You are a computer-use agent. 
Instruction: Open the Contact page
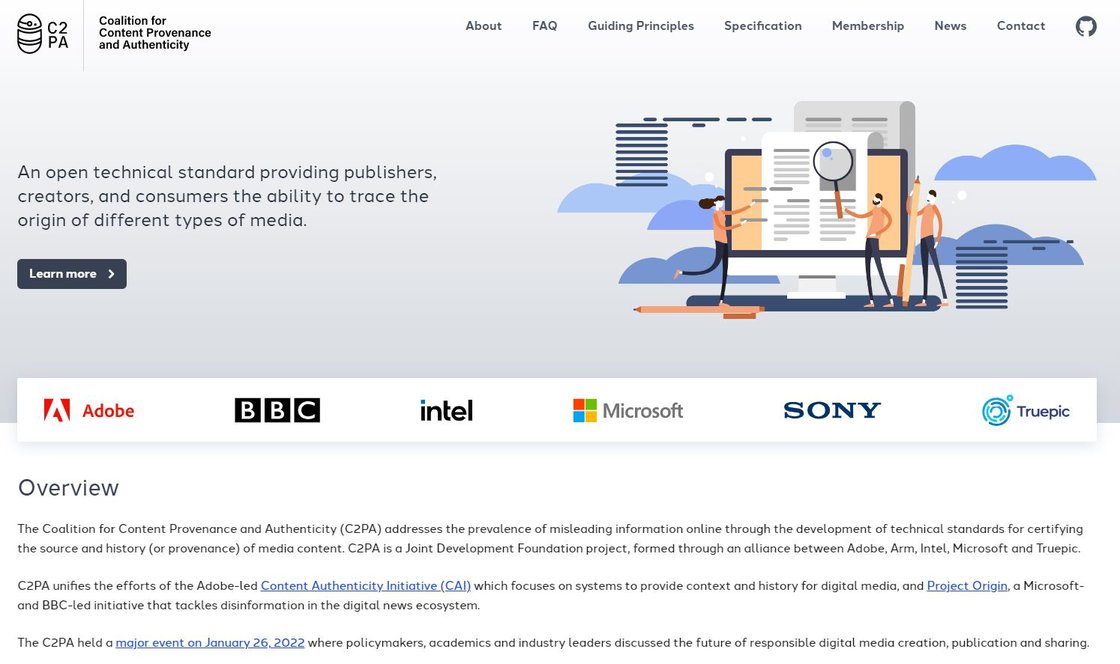(x=1021, y=26)
